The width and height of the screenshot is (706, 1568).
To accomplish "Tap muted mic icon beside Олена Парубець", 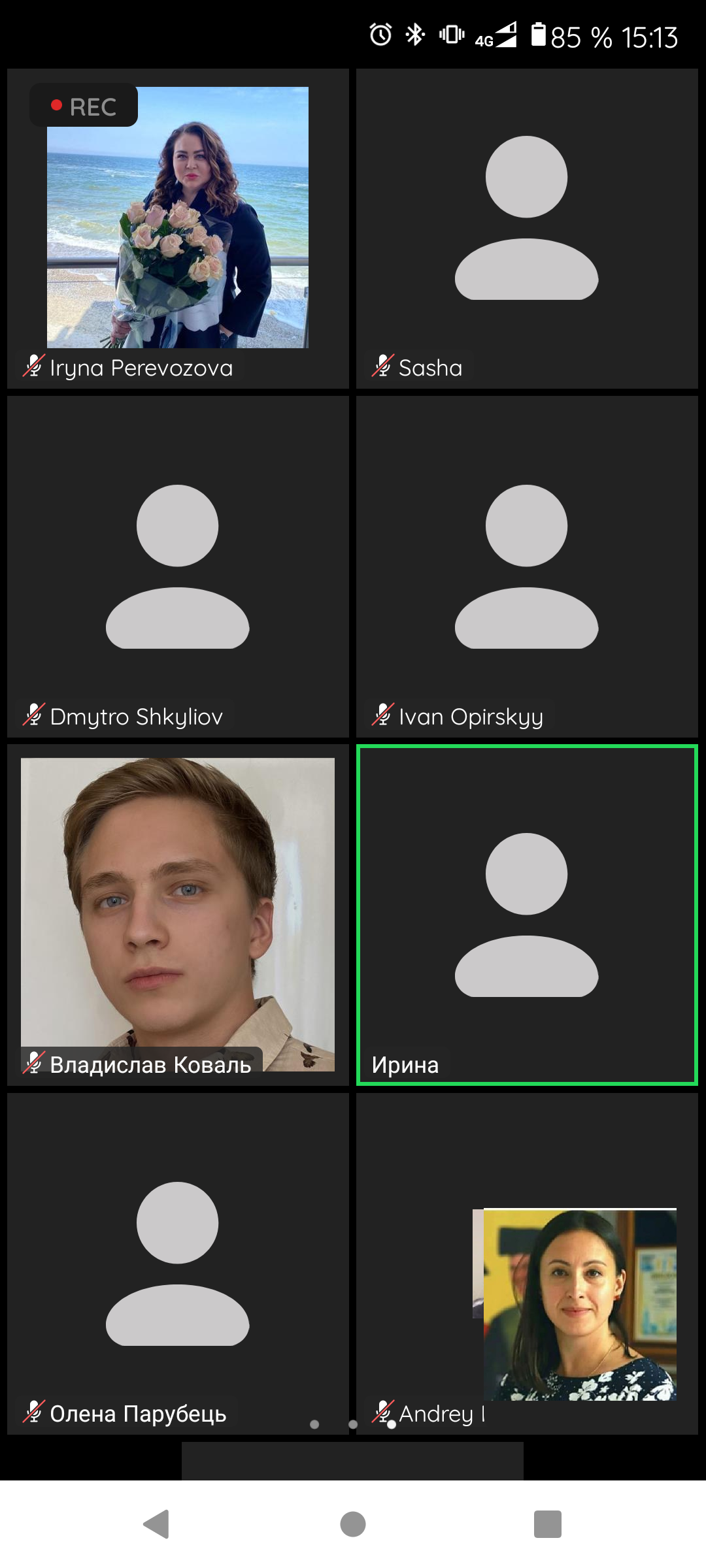I will pos(34,1413).
